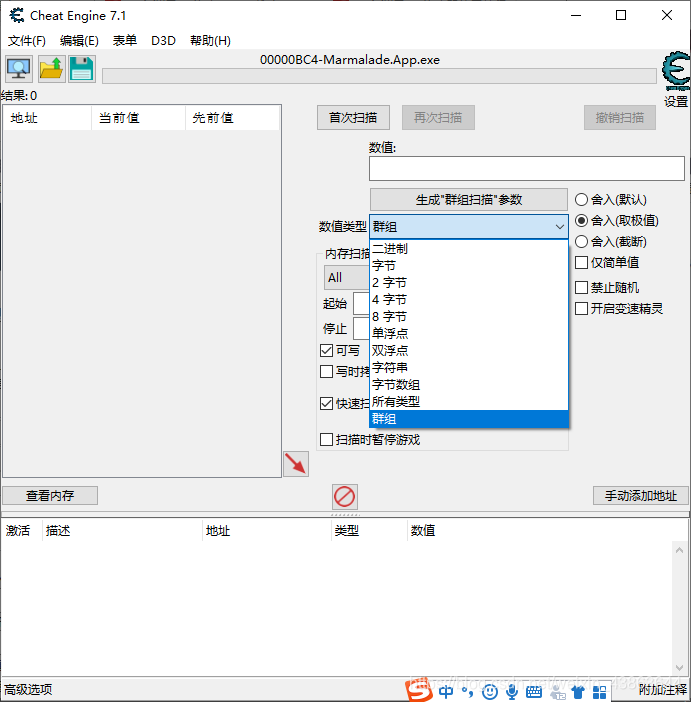Click 生成"群组扫描"参数 button
This screenshot has height=702, width=691.
469,200
